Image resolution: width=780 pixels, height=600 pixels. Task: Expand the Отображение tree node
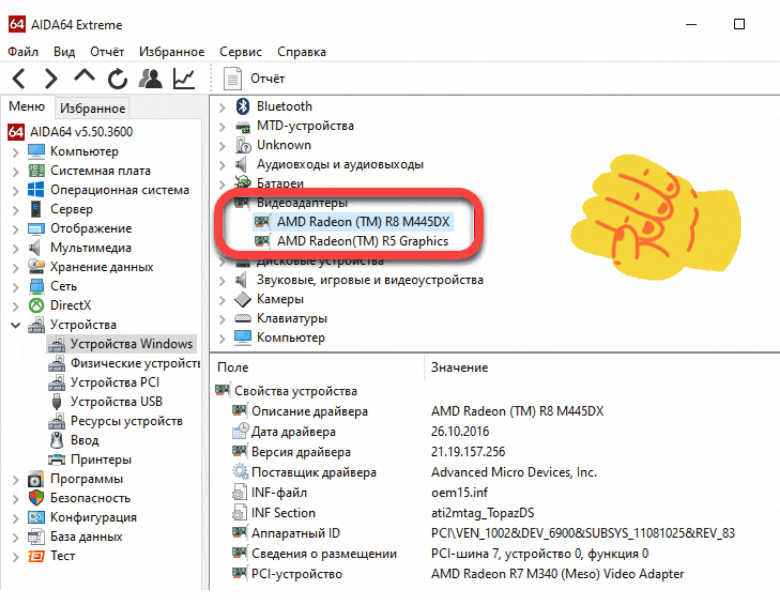pos(15,229)
